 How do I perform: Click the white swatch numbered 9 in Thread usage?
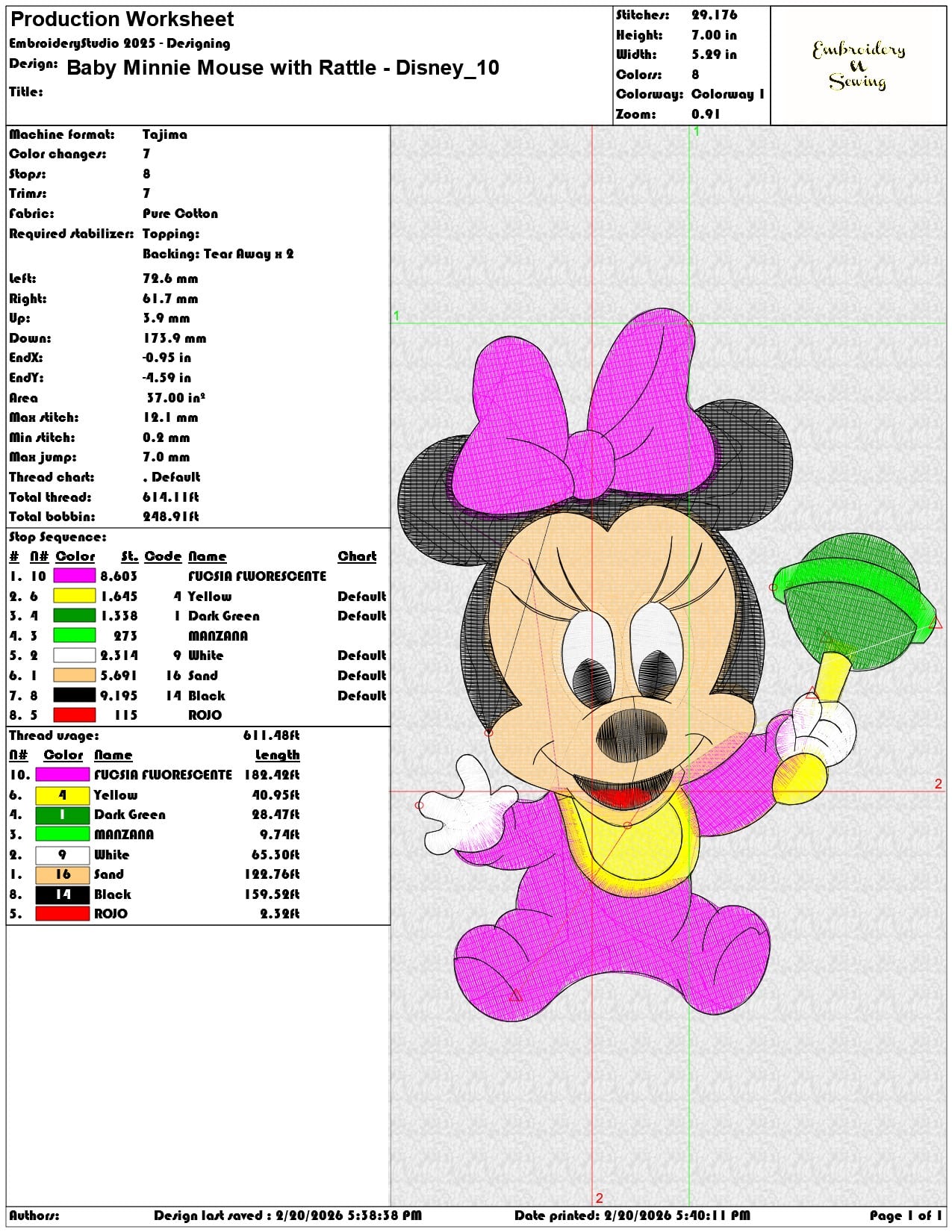click(63, 854)
